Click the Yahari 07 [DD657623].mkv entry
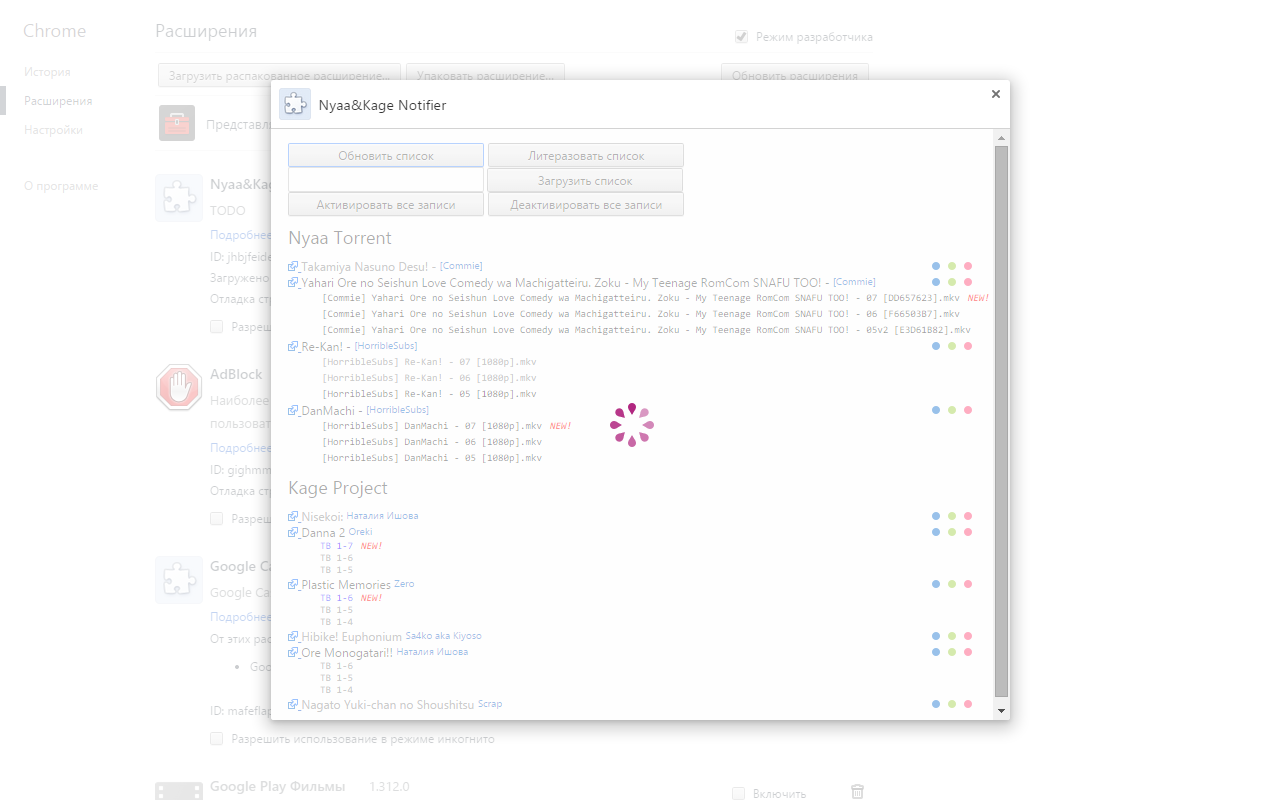 (x=641, y=298)
